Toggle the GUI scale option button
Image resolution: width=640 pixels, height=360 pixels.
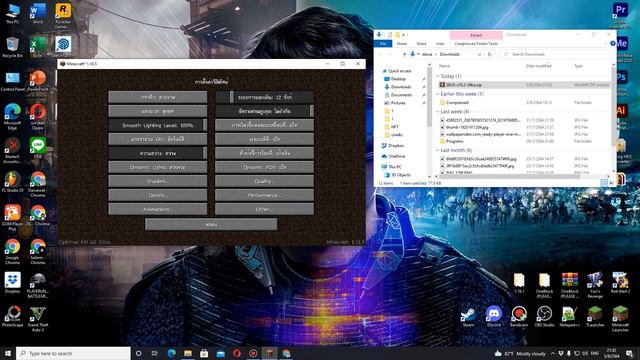(158, 139)
